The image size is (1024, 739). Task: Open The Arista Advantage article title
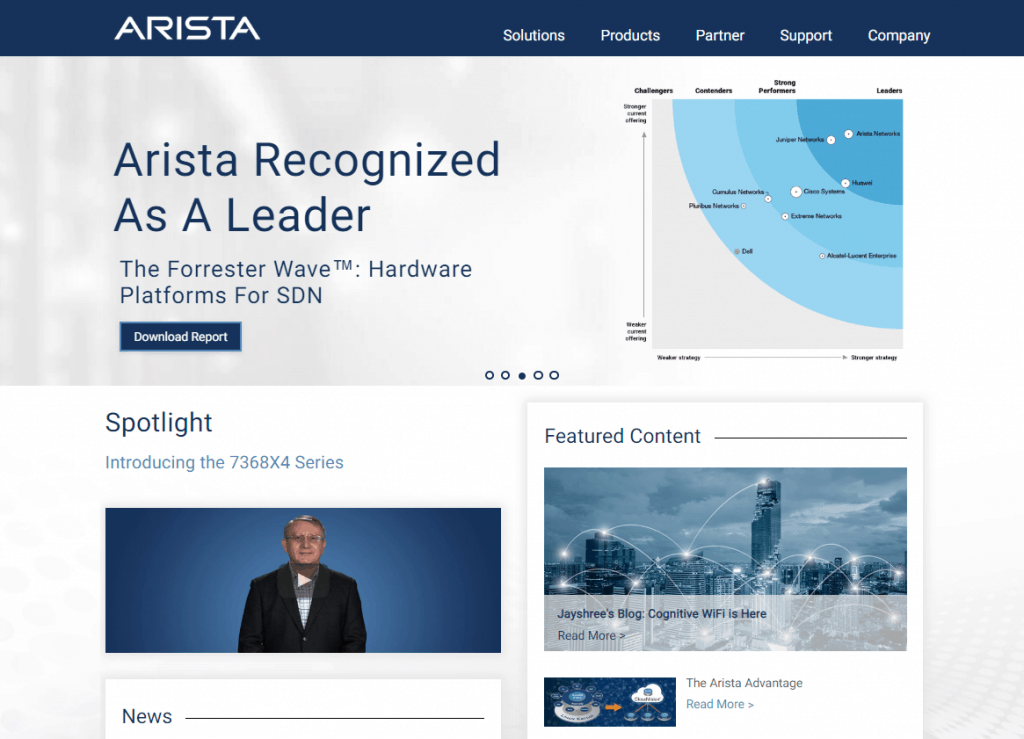pyautogui.click(x=744, y=682)
